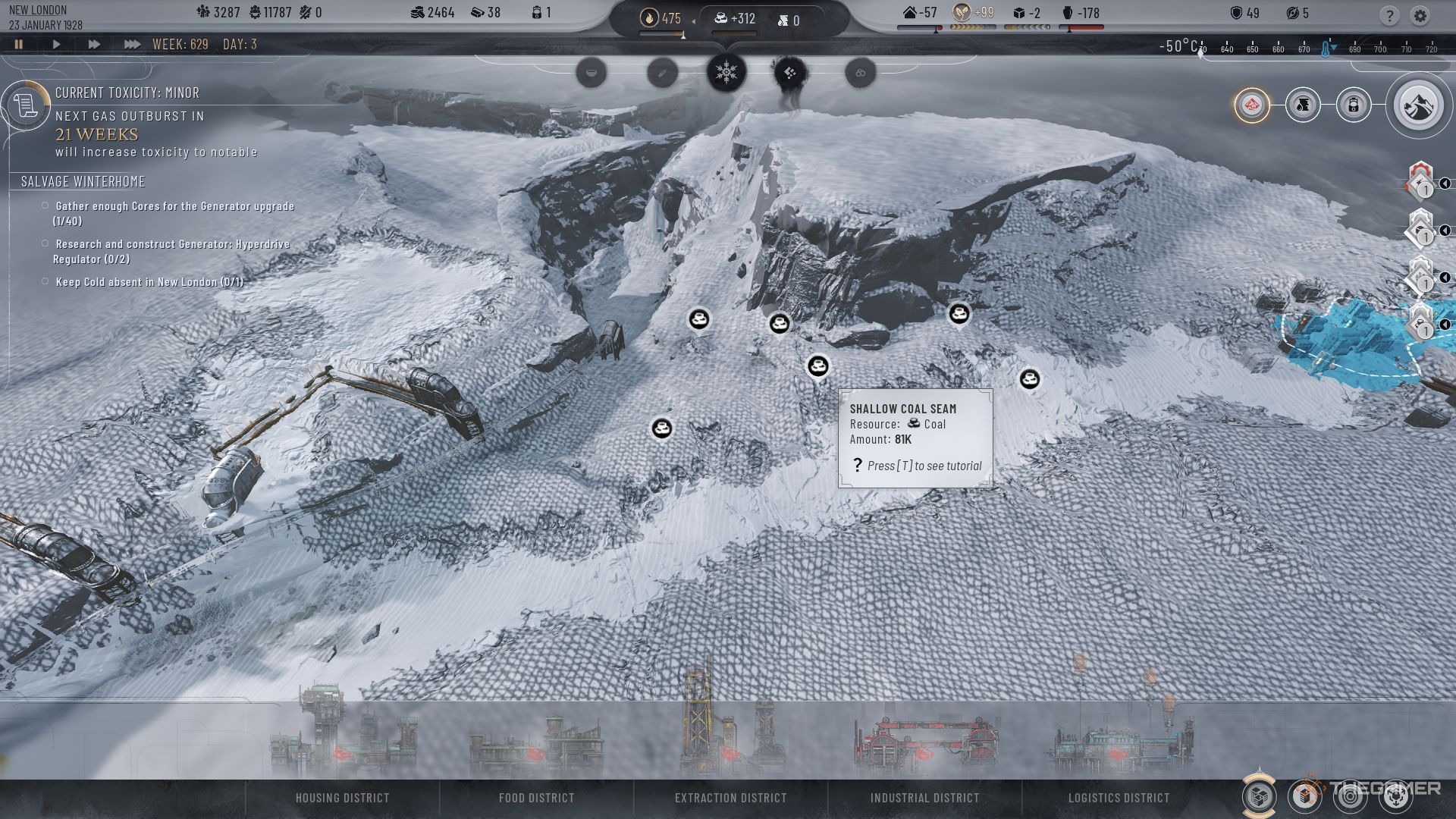This screenshot has height=819, width=1456.
Task: Click the rightmost coal deposit marker
Action: pos(1029,378)
